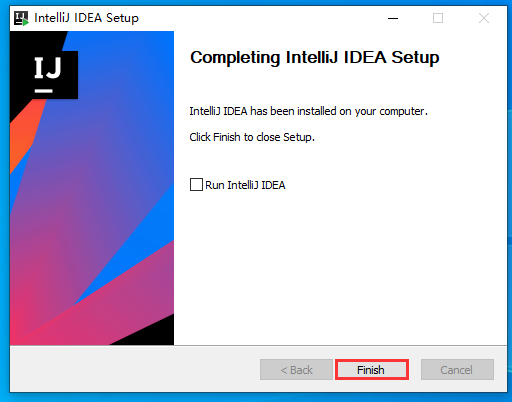The image size is (512, 402).
Task: Click the "IntelliJ IDEA Setup" title bar text
Action: coord(86,18)
